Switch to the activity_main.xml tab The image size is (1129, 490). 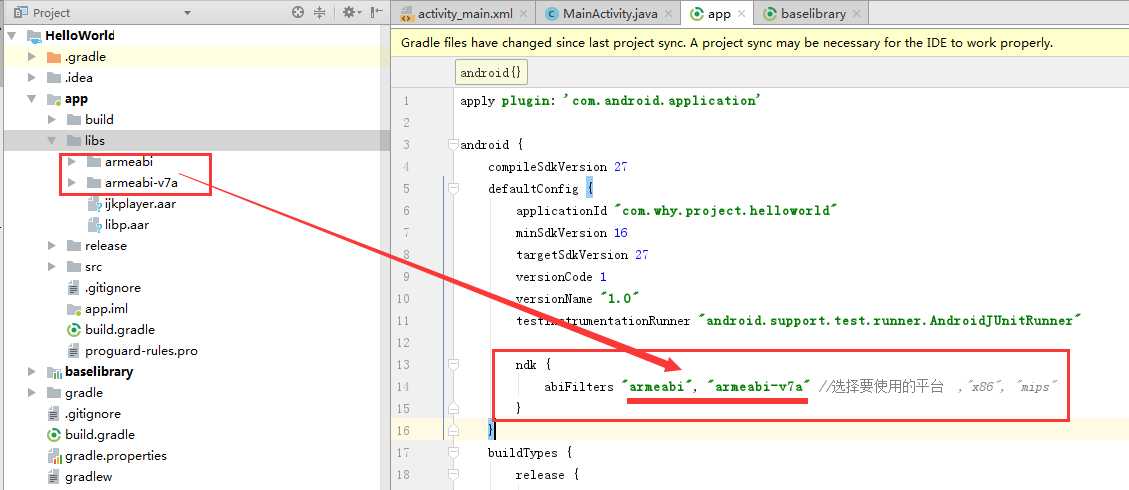(465, 14)
